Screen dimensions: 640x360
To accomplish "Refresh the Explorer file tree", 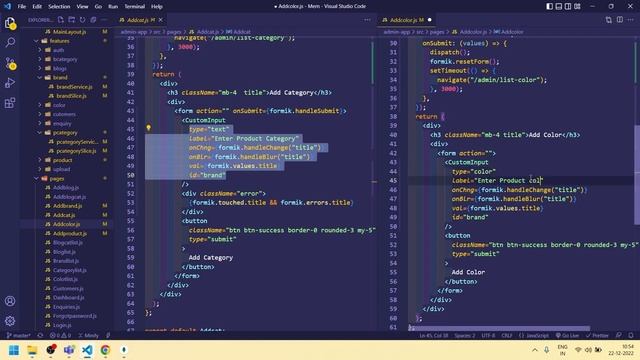I will tap(82, 20).
